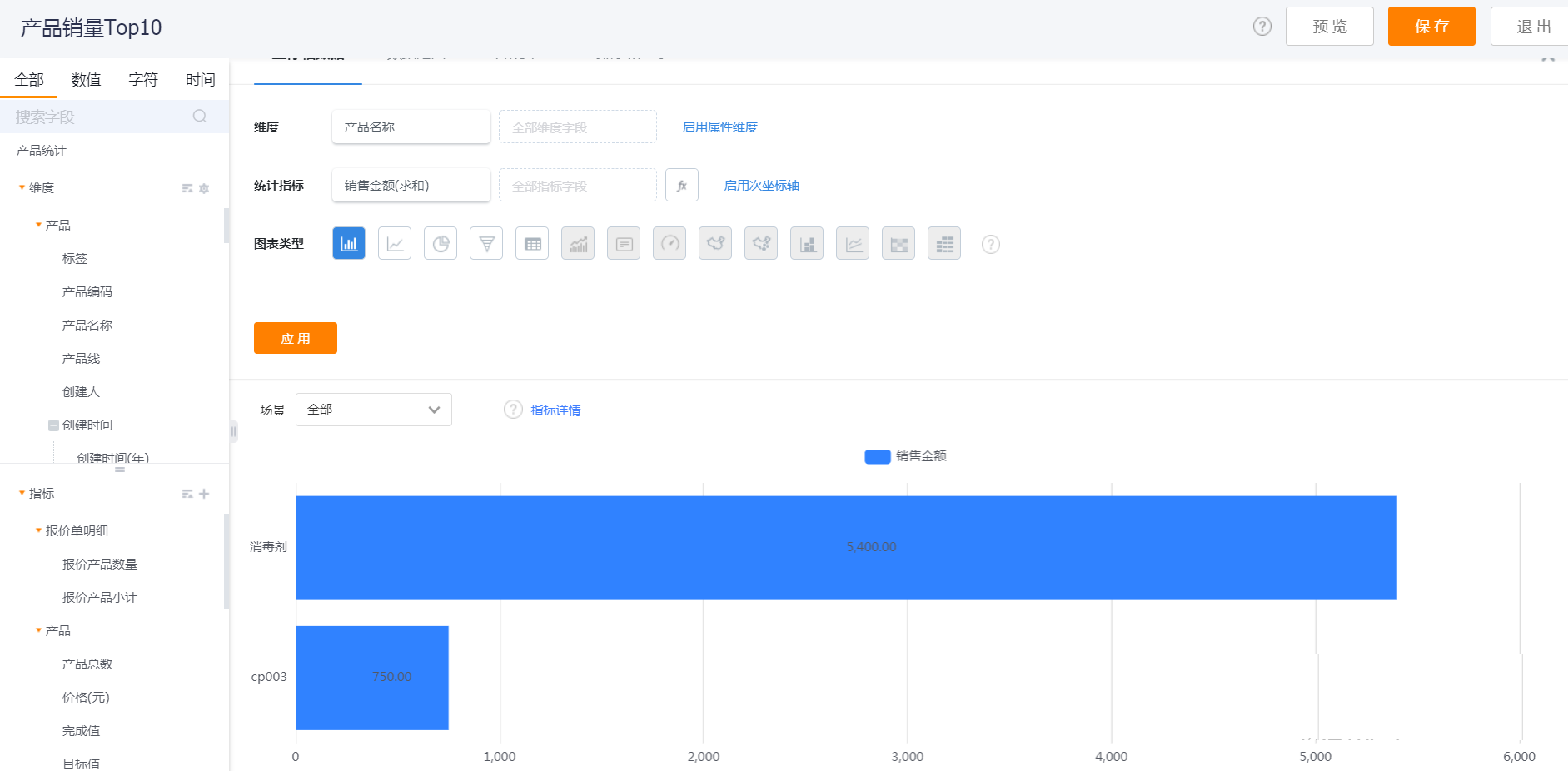The height and width of the screenshot is (771, 1568).
Task: Click the 启用属性维度 link
Action: tap(720, 127)
